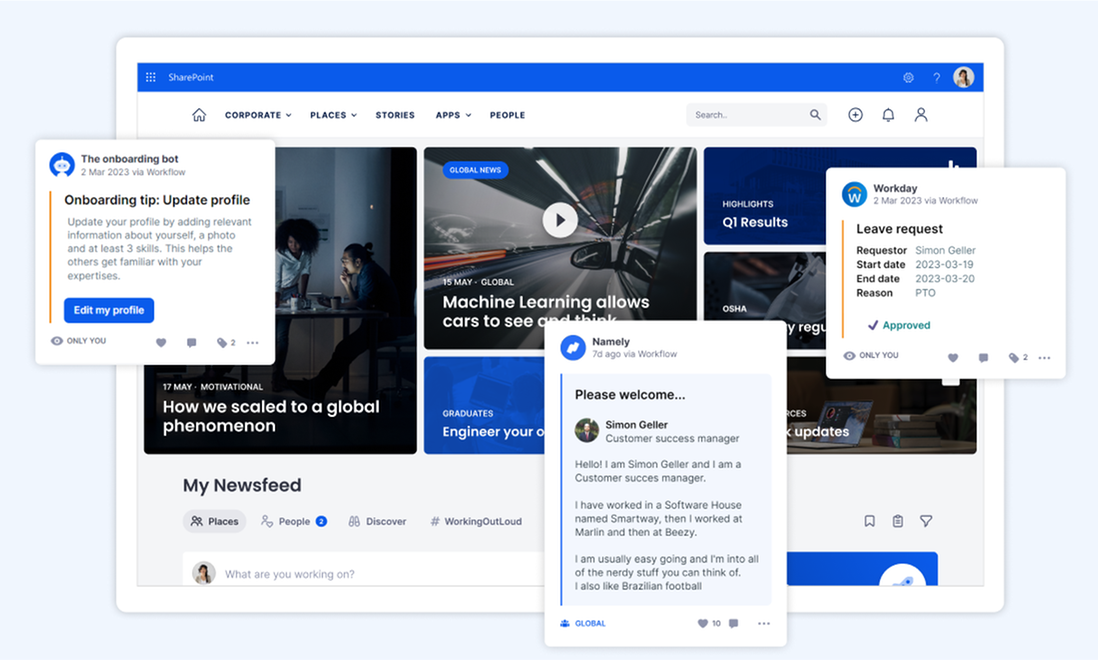Like Simon Geller's welcome post
Viewport: 1098px width, 660px height.
(704, 623)
